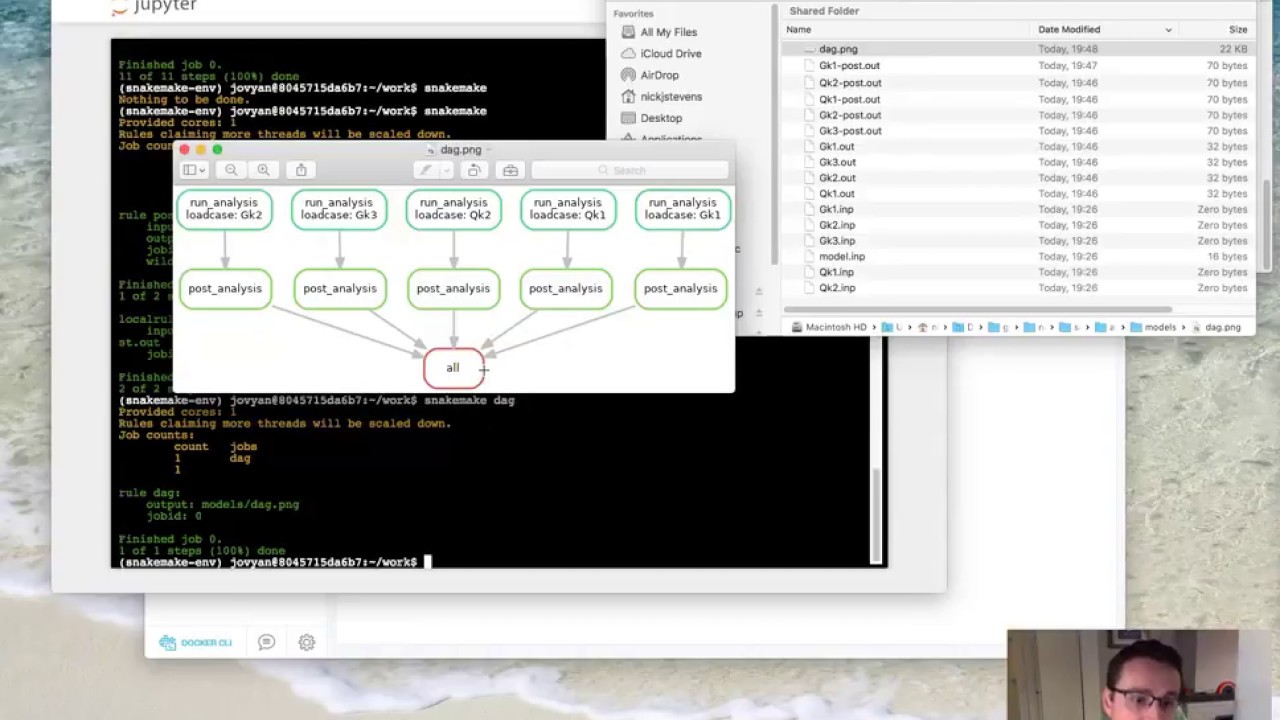
Task: Click run_analysis loadcase: Gk1 node
Action: point(683,209)
